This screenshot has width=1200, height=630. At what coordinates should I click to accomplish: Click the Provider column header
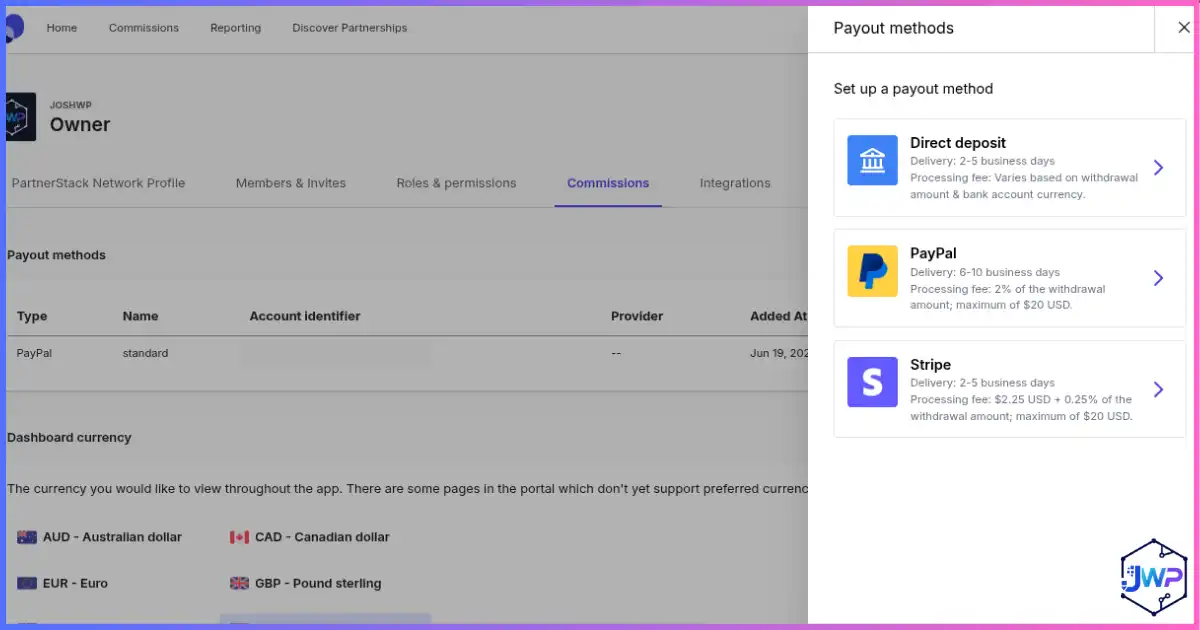[x=637, y=316]
